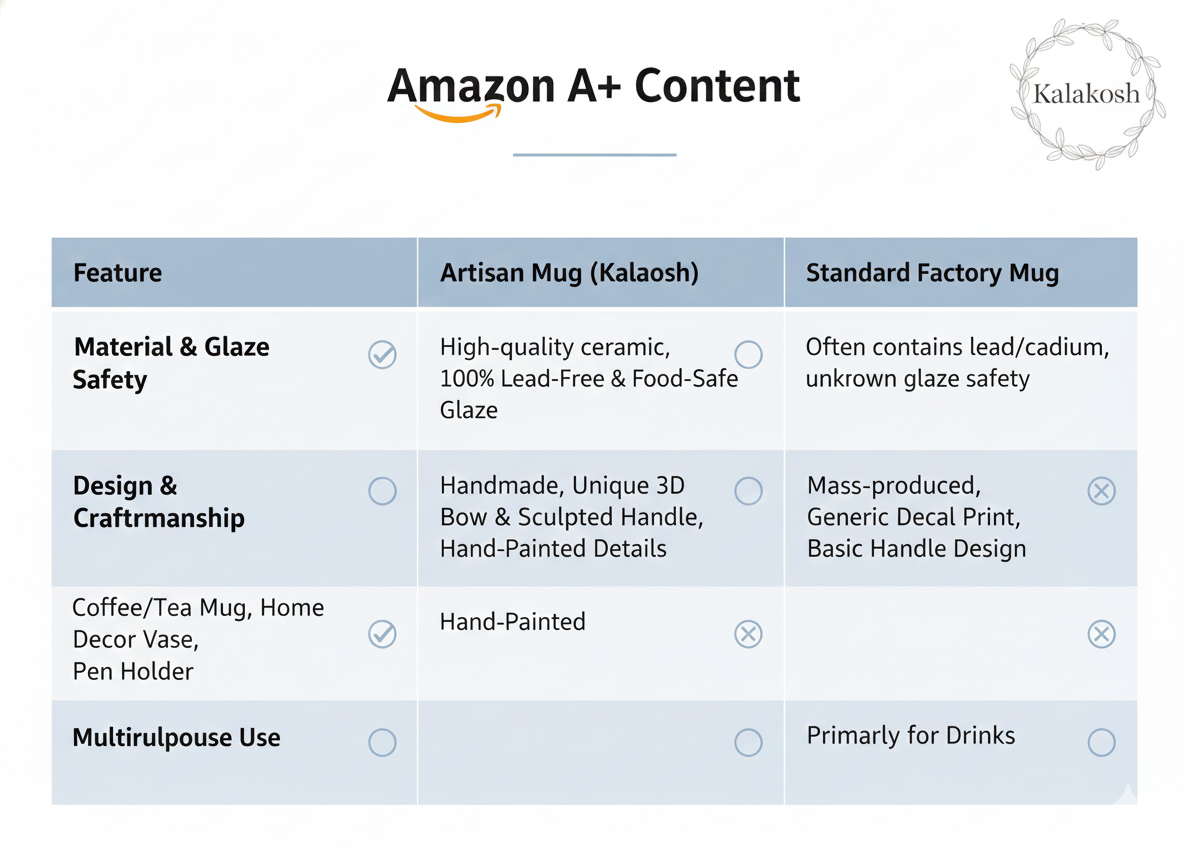Viewport: 1184px width, 864px height.
Task: Select the circle next to Design & Craftrmanship
Action: tap(382, 491)
